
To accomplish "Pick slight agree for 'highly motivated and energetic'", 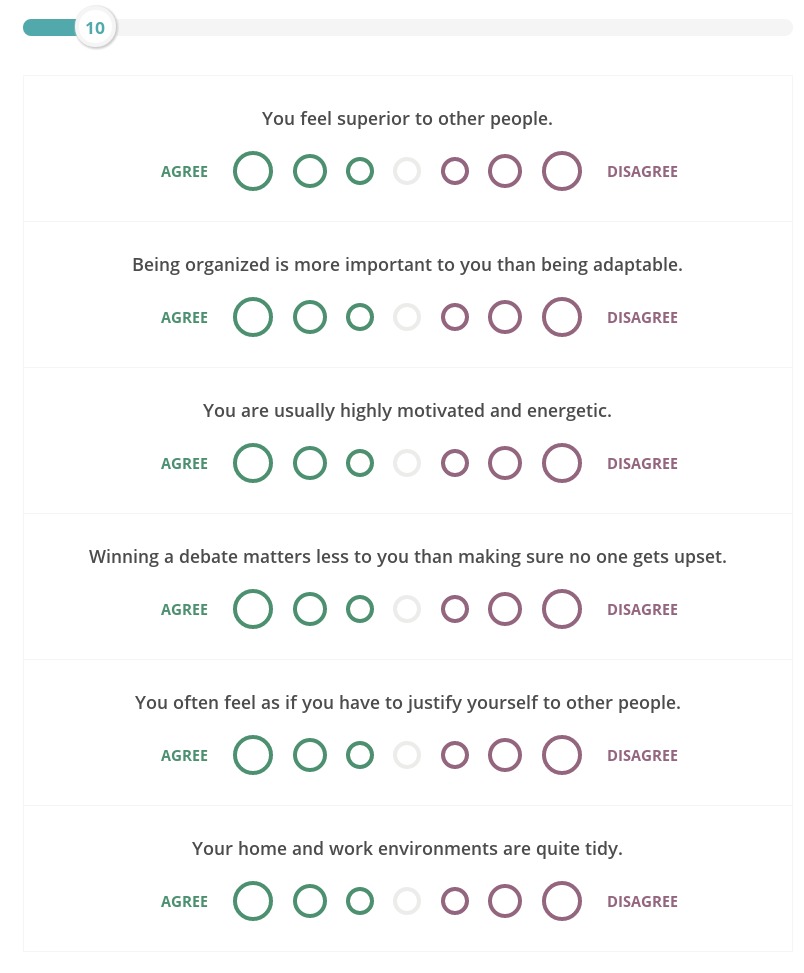I will coord(360,463).
